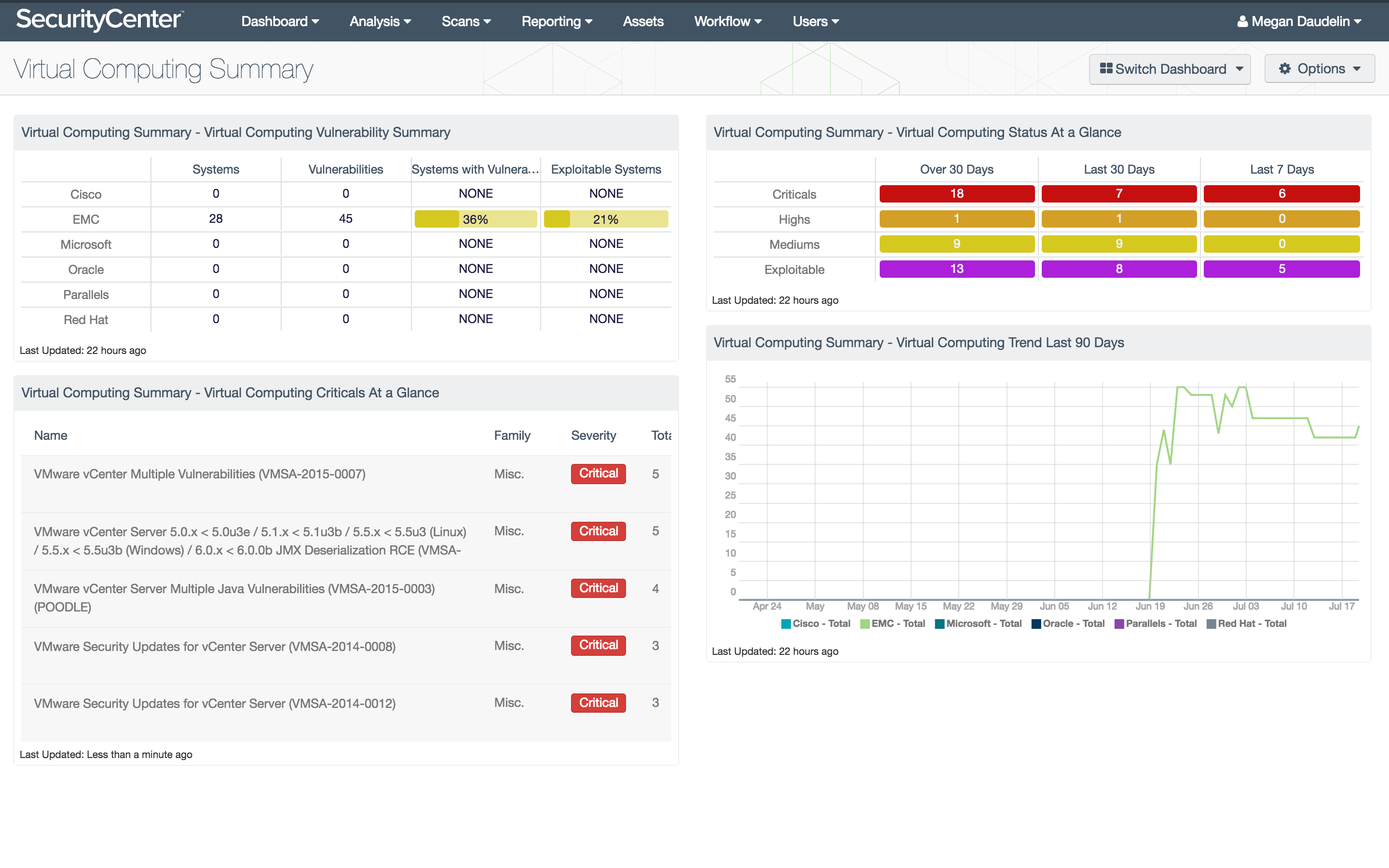This screenshot has width=1389, height=868.
Task: Open the Analysis menu
Action: (x=380, y=21)
